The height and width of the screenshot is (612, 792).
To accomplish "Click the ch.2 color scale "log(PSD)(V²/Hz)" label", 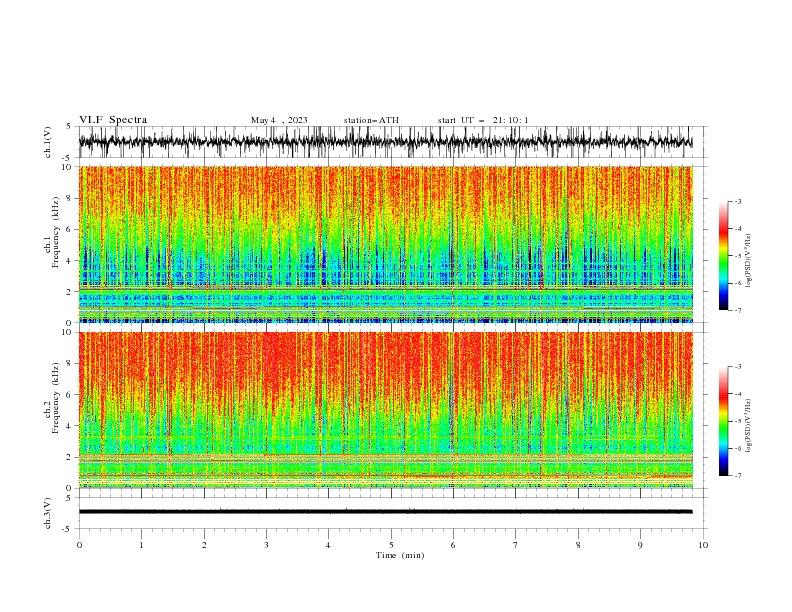I will coord(748,426).
